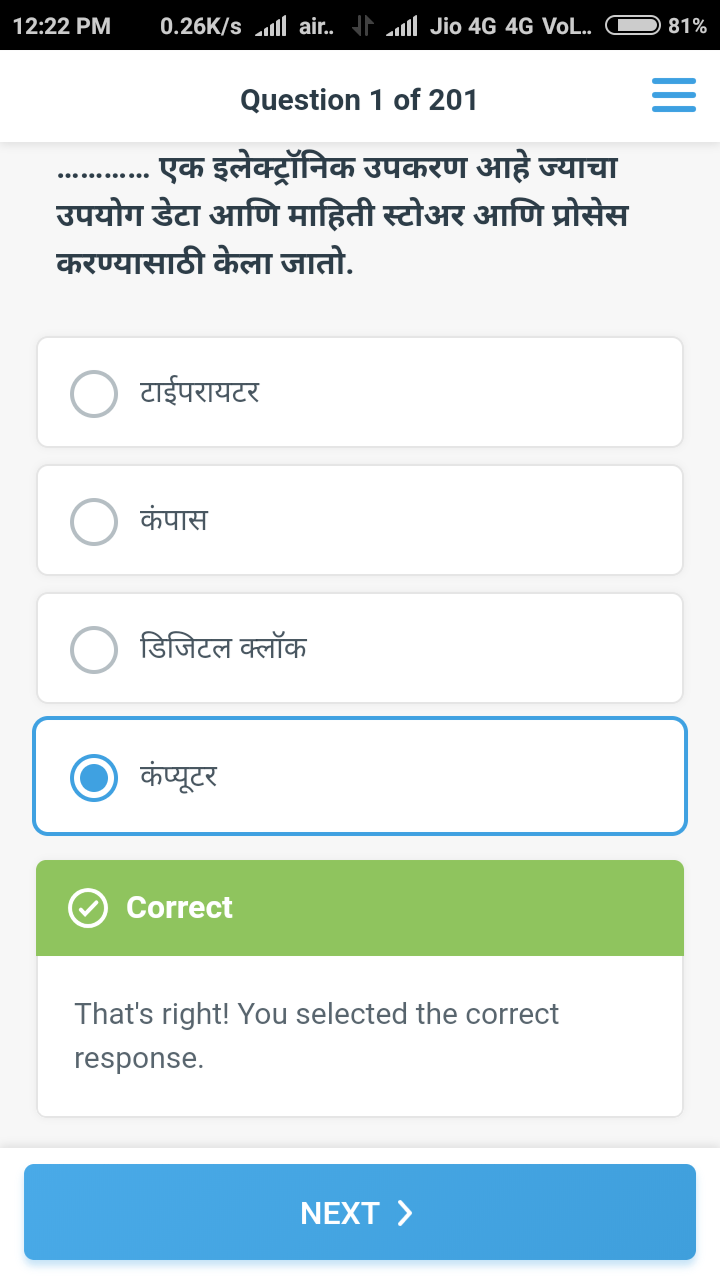Select the टाईपरायटर radio button
720x1280 pixels.
94,393
